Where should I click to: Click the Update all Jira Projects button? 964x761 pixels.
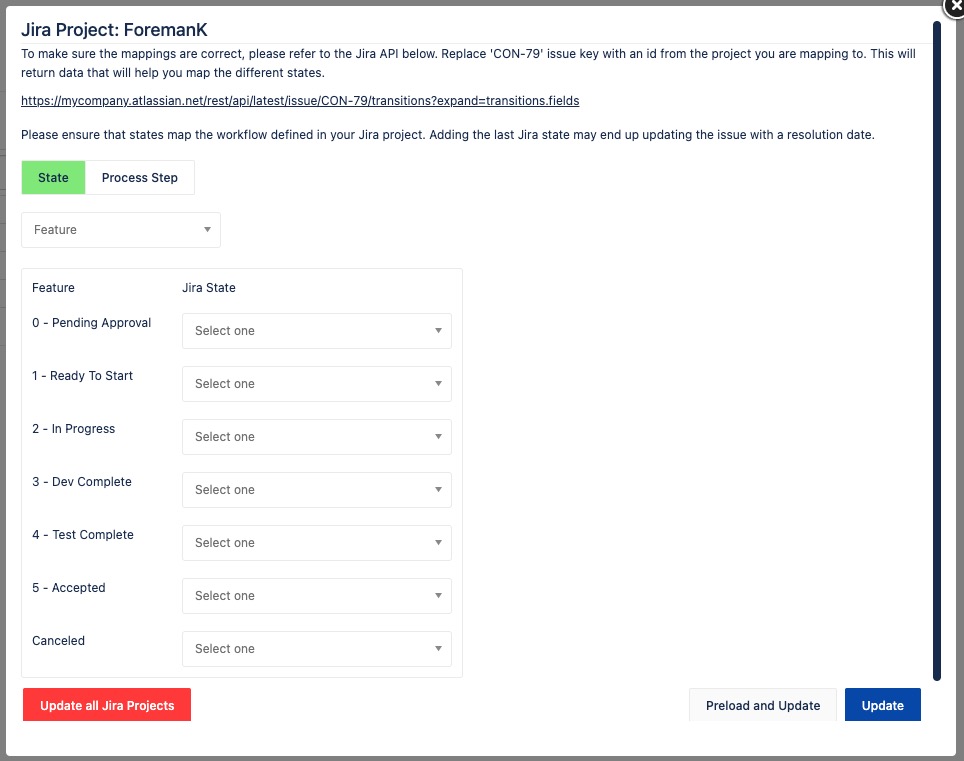[x=107, y=705]
